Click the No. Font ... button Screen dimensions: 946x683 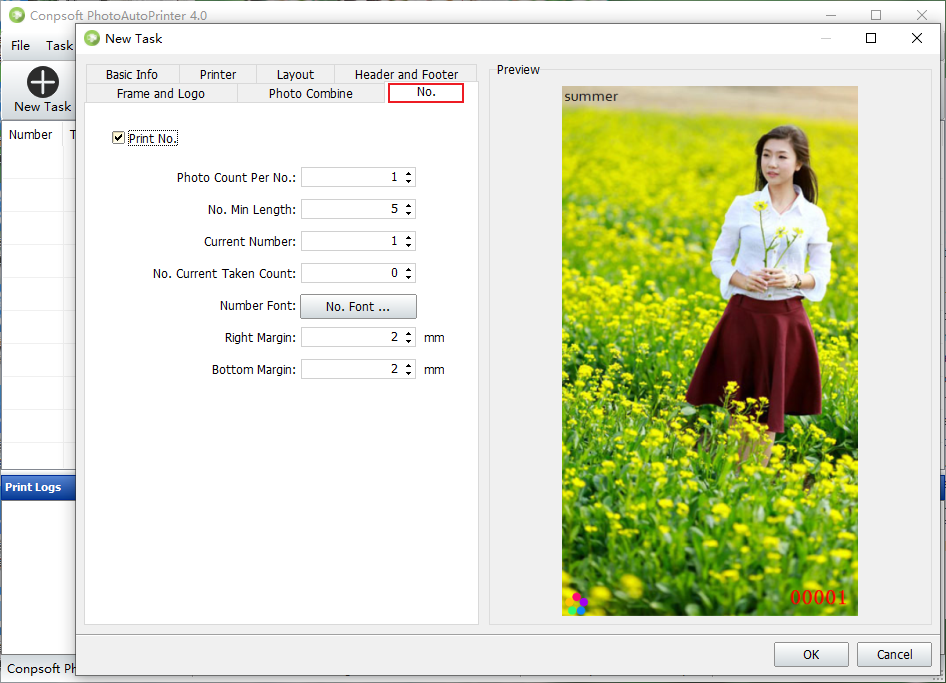358,307
